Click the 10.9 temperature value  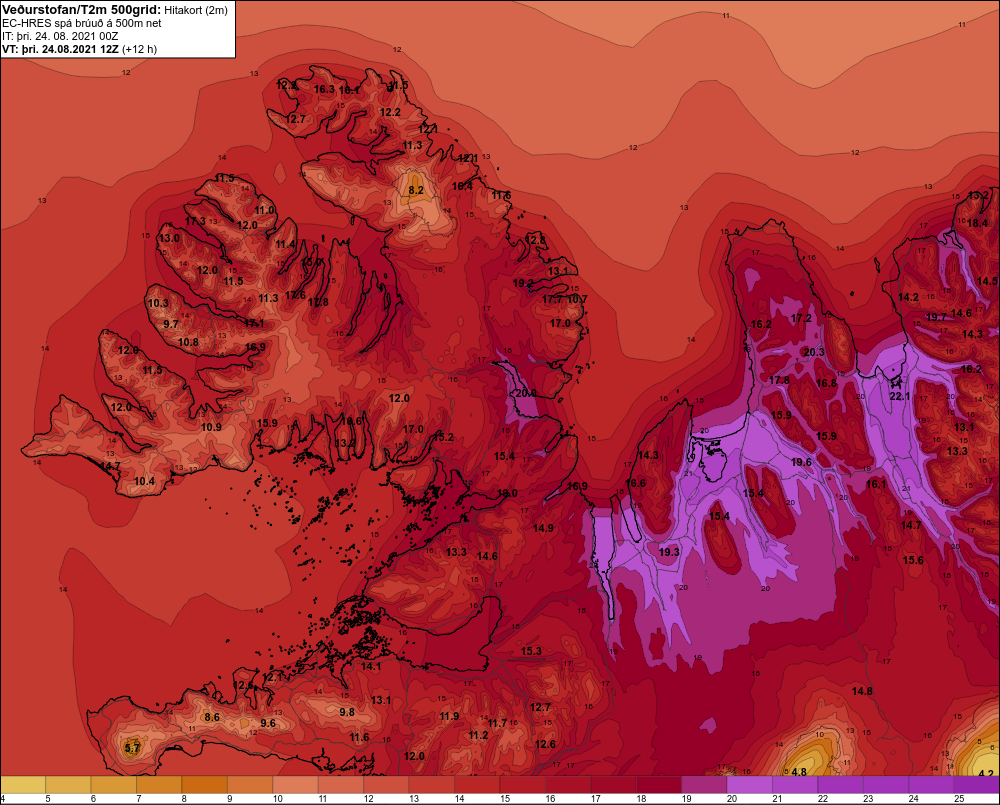click(x=211, y=427)
